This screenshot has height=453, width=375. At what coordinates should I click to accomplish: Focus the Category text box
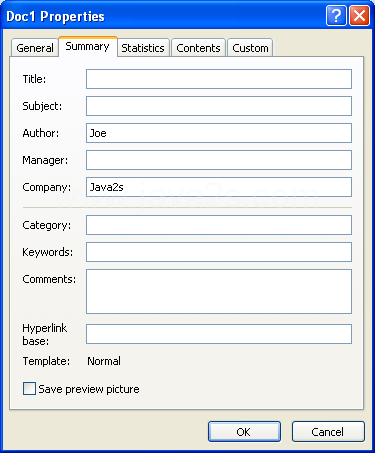coord(219,225)
